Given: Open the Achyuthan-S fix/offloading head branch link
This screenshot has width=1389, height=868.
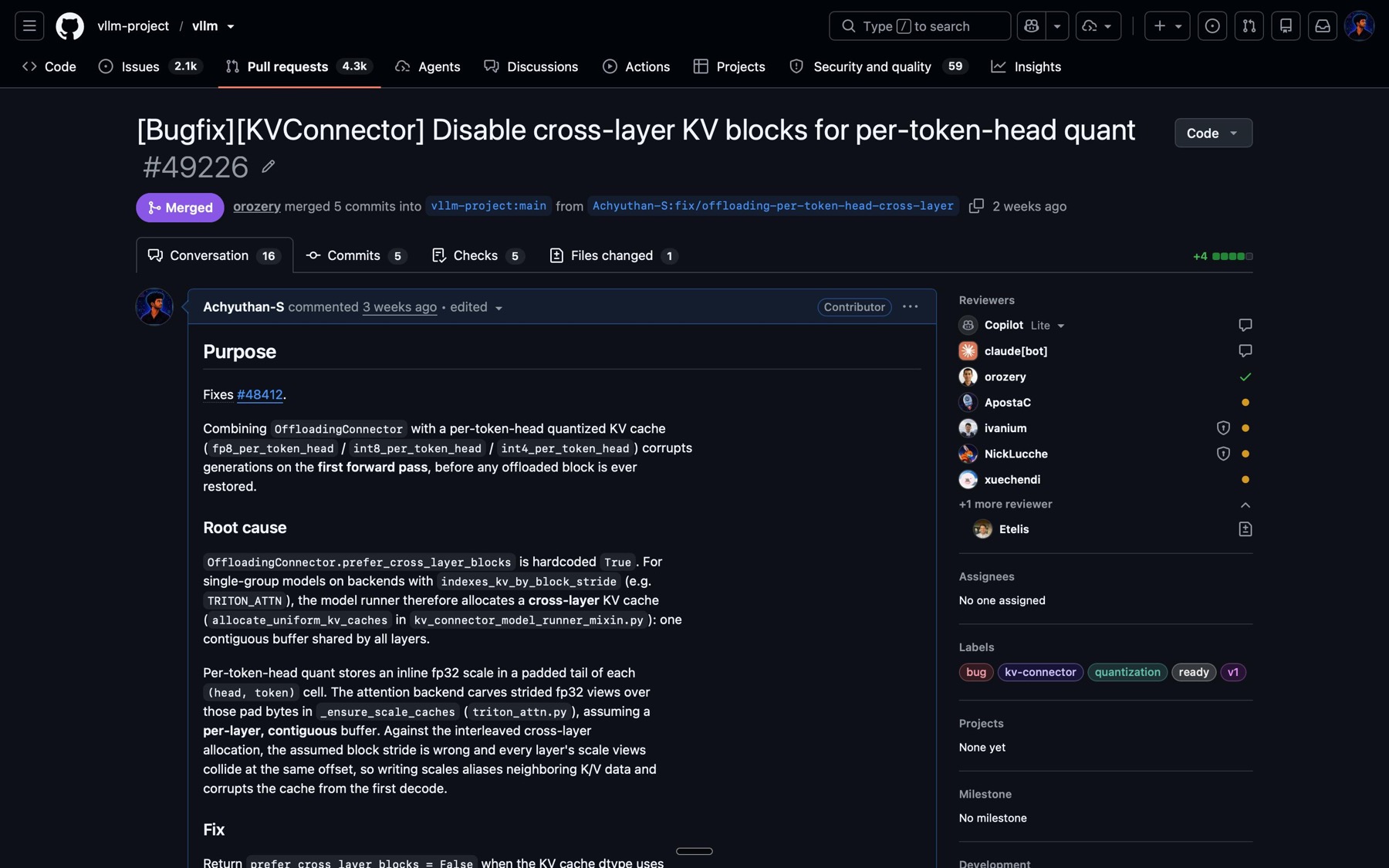Looking at the screenshot, I should (x=773, y=206).
